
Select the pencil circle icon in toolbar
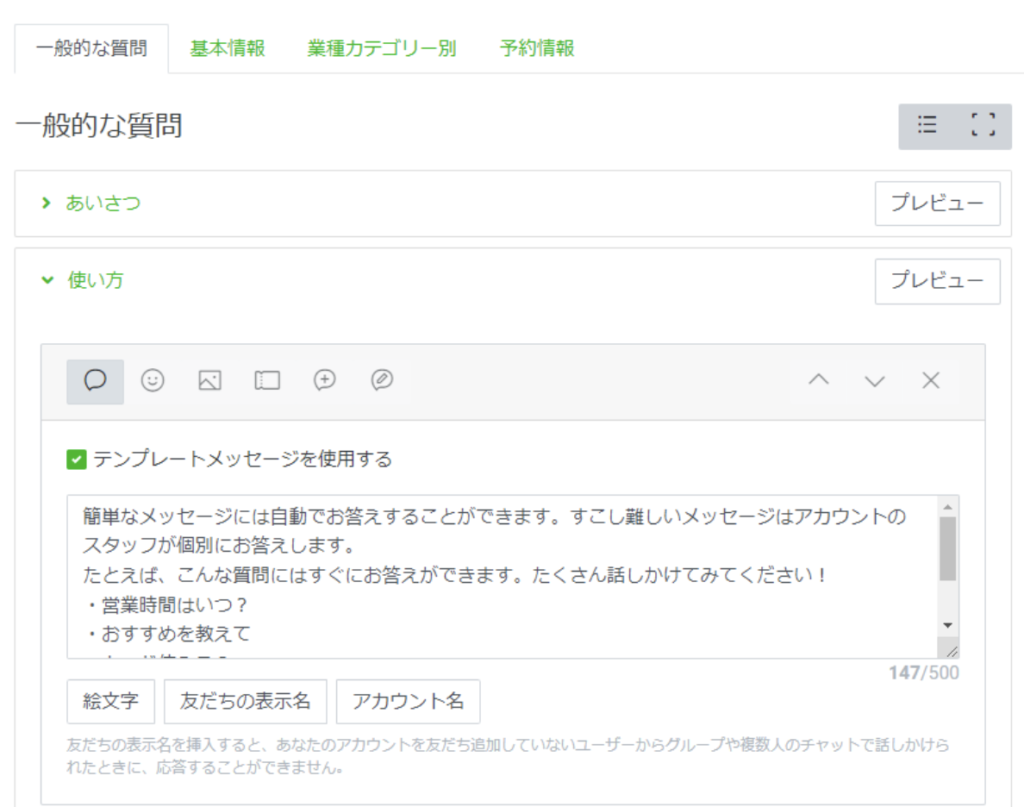pos(381,381)
